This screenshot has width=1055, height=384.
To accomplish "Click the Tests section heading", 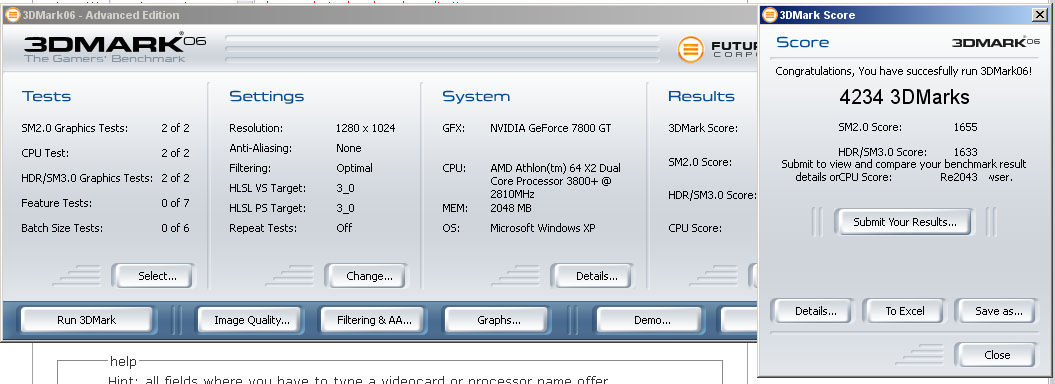I will tap(46, 96).
